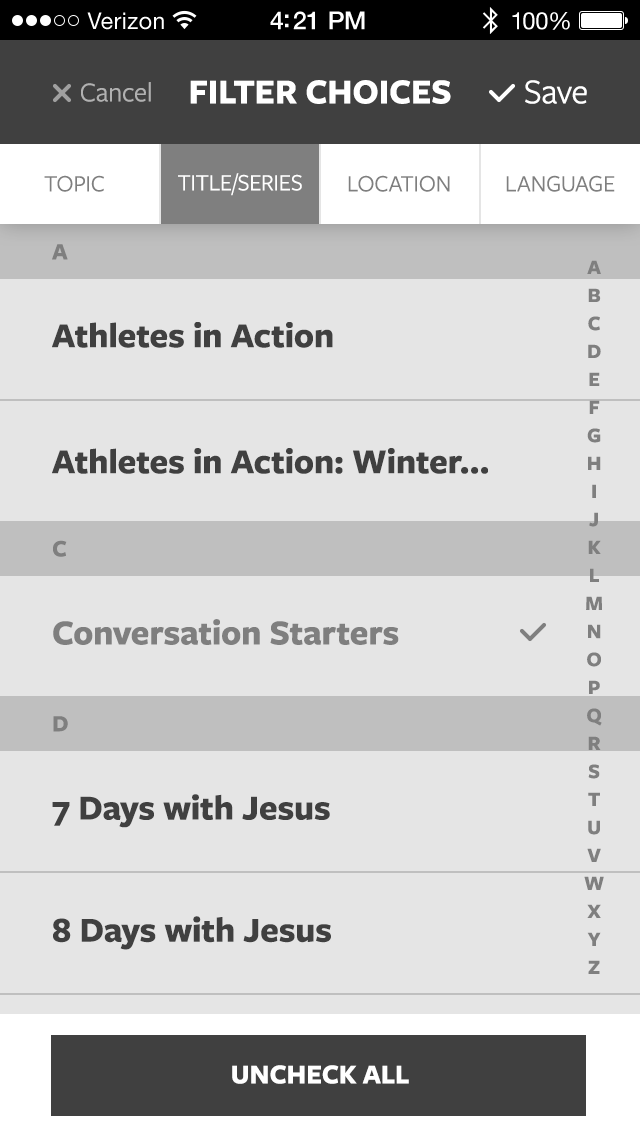The image size is (640, 1136).
Task: Tap the battery icon in status bar
Action: (602, 20)
